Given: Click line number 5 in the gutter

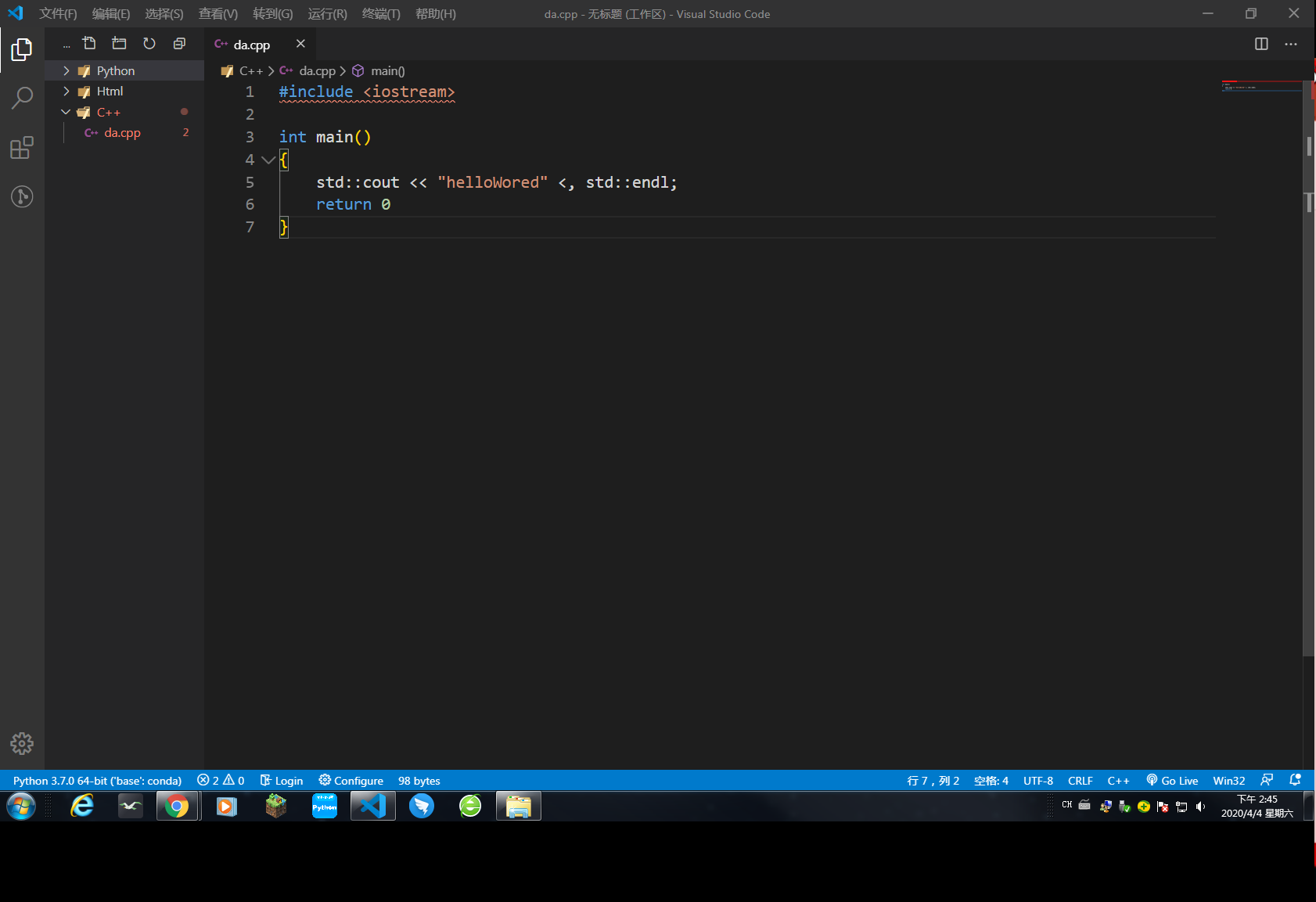Looking at the screenshot, I should [x=250, y=182].
